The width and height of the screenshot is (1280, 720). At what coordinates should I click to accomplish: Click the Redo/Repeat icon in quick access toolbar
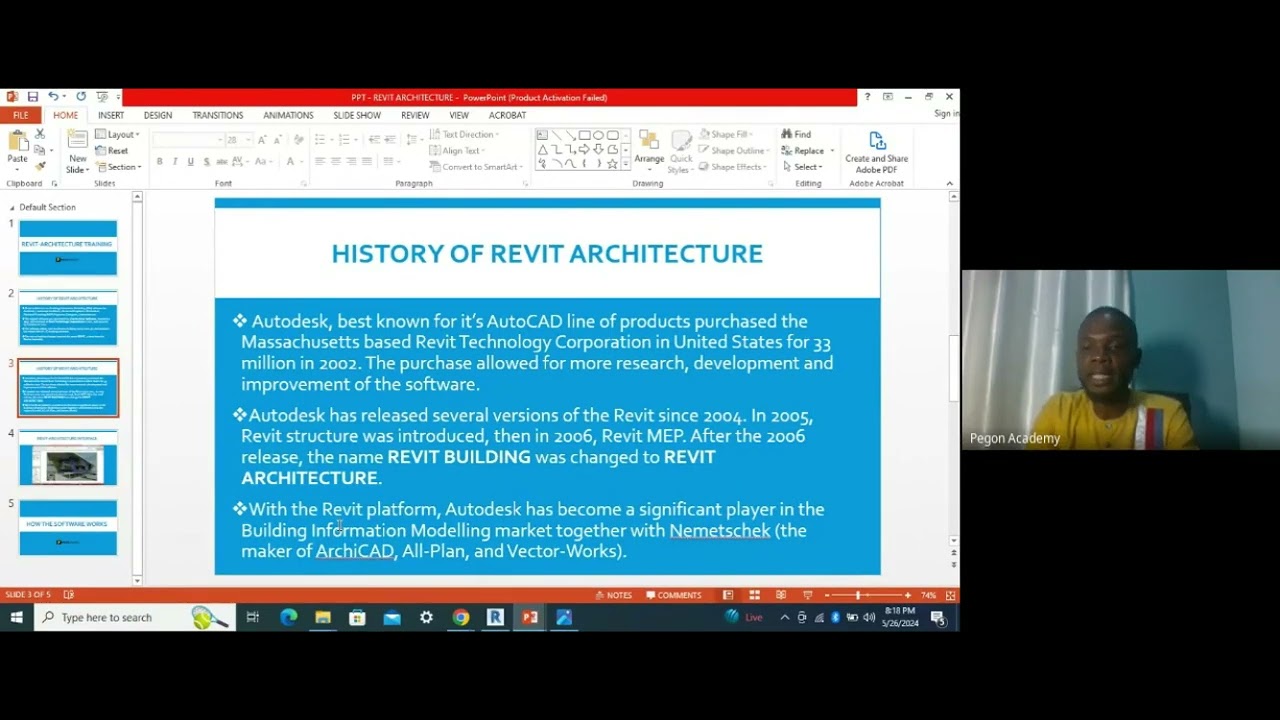tap(81, 97)
